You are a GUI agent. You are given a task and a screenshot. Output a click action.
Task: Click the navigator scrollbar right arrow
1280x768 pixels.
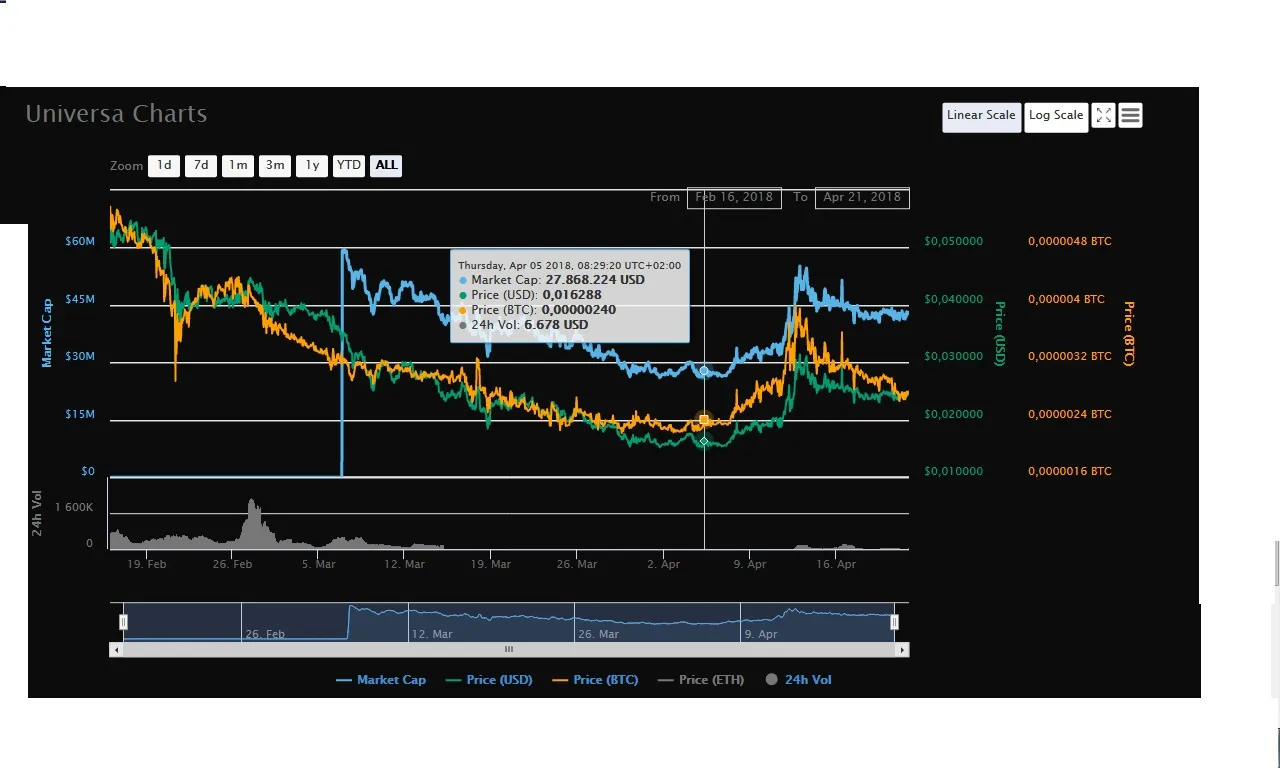(x=902, y=650)
